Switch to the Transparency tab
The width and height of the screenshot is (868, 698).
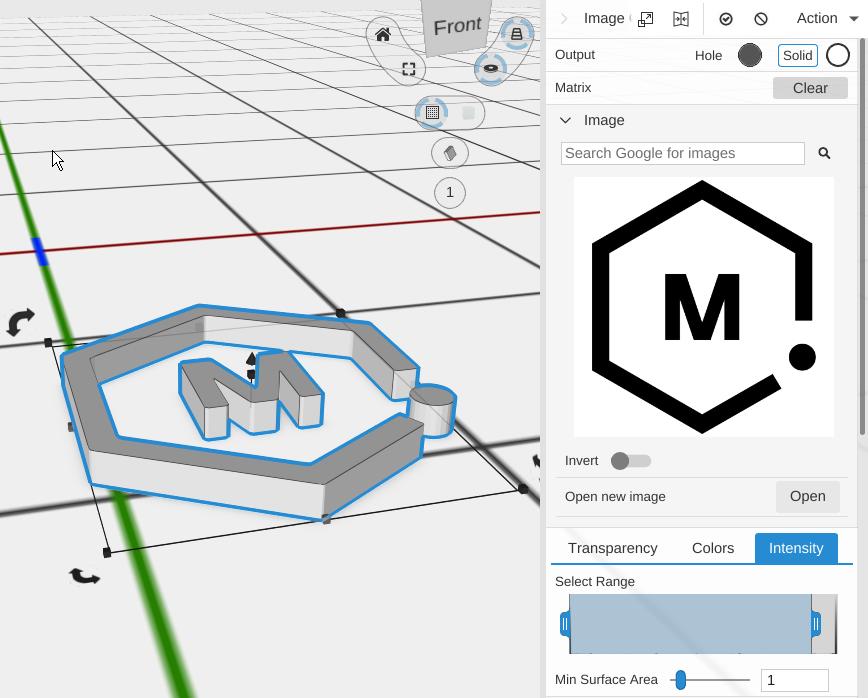(612, 548)
